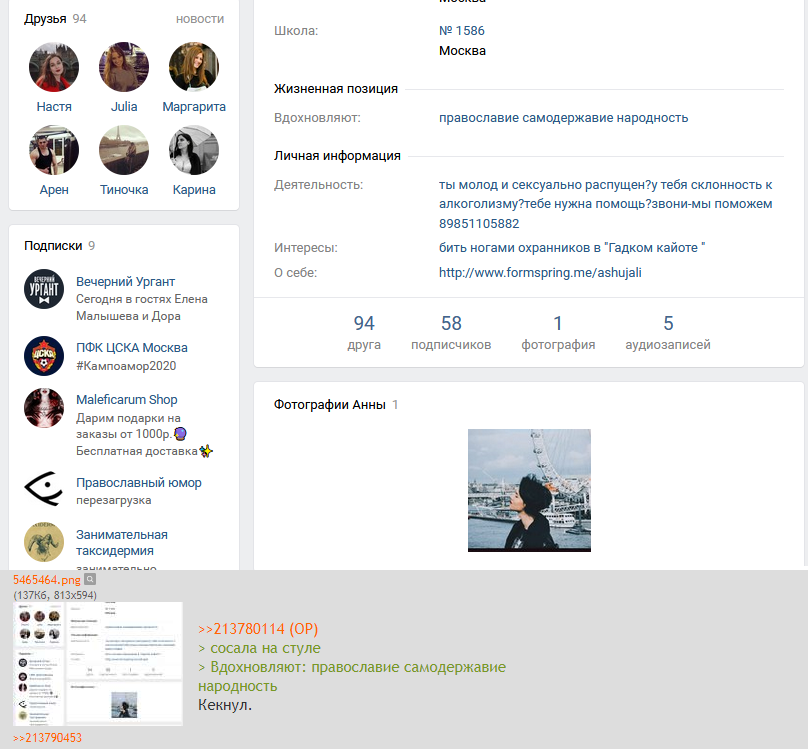This screenshot has height=749, width=808.
Task: Open Маргарита's friend avatar
Action: pos(194,67)
